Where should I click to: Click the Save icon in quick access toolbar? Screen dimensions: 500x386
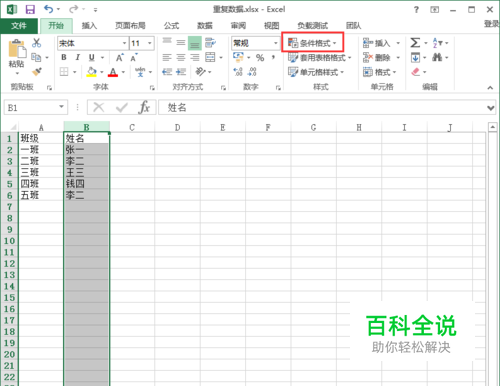30,9
